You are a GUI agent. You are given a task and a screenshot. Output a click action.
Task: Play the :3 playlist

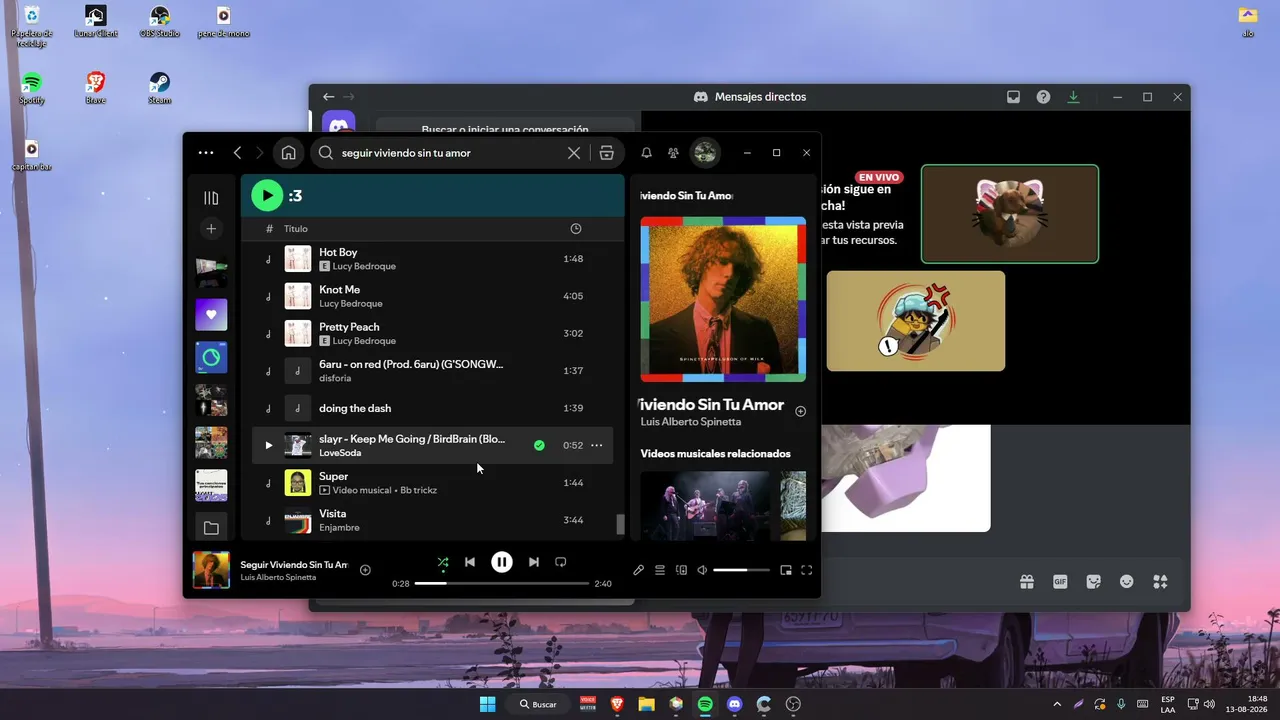pos(267,196)
